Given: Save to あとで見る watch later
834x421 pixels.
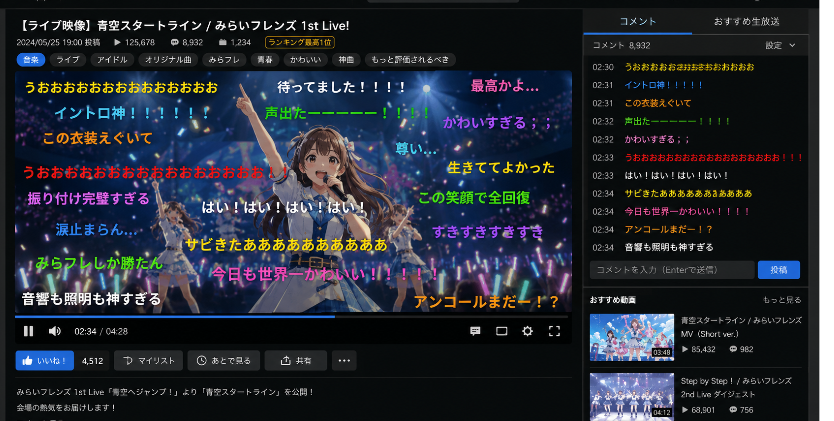Looking at the screenshot, I should tap(224, 360).
